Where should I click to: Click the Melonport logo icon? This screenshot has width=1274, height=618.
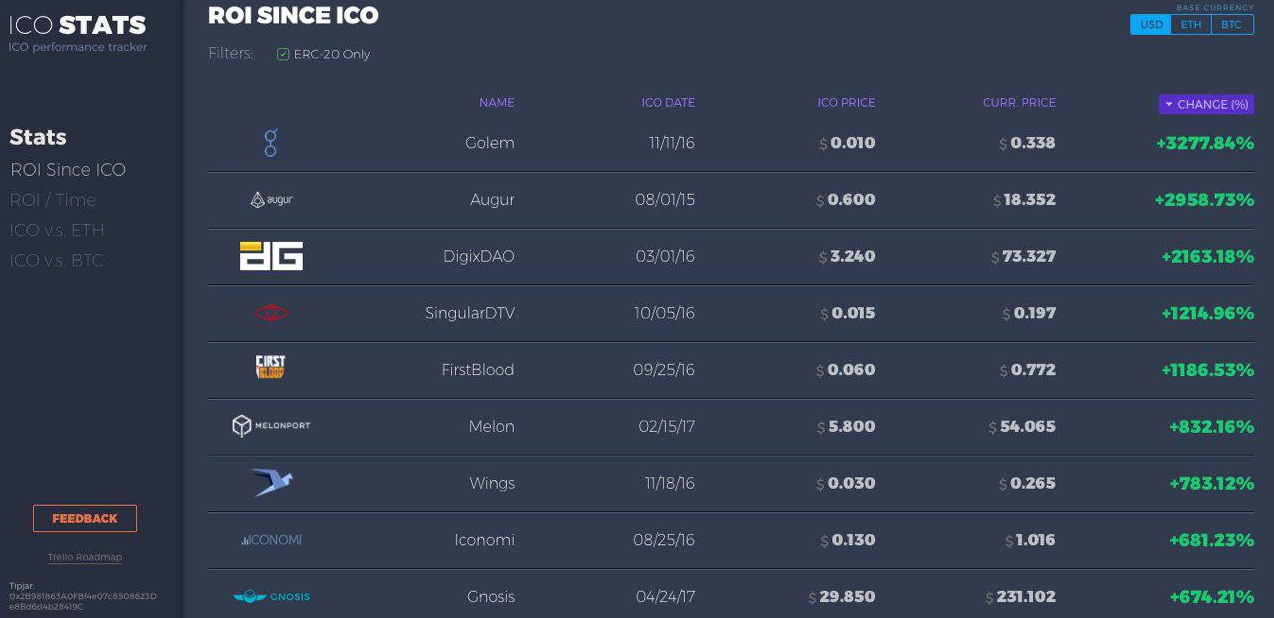pyautogui.click(x=271, y=426)
